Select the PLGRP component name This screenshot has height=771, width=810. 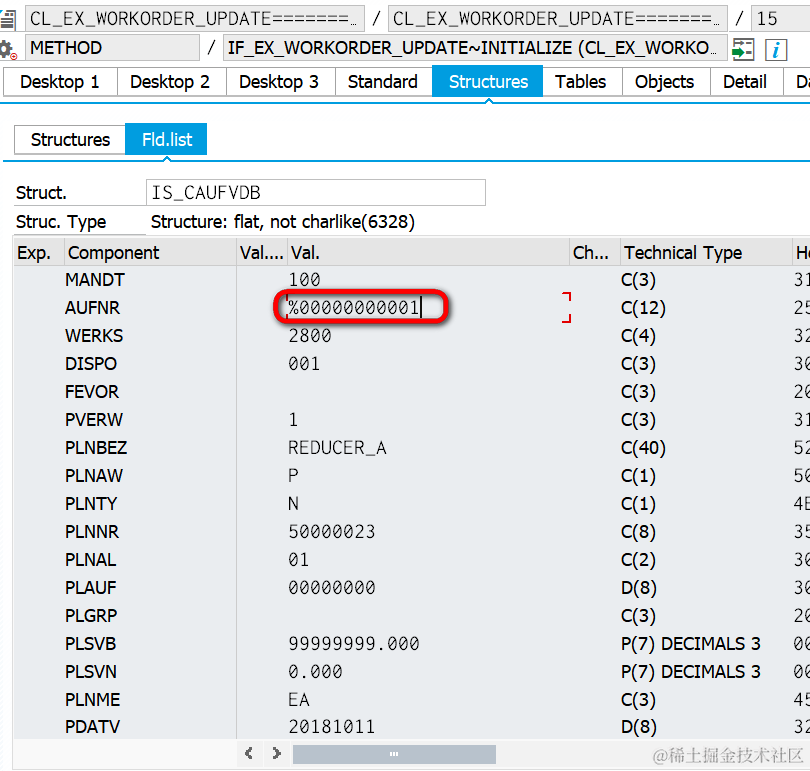(91, 615)
